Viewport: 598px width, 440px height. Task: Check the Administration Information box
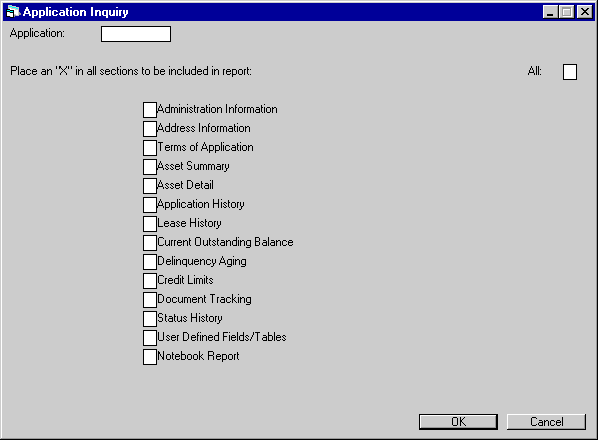coord(150,110)
